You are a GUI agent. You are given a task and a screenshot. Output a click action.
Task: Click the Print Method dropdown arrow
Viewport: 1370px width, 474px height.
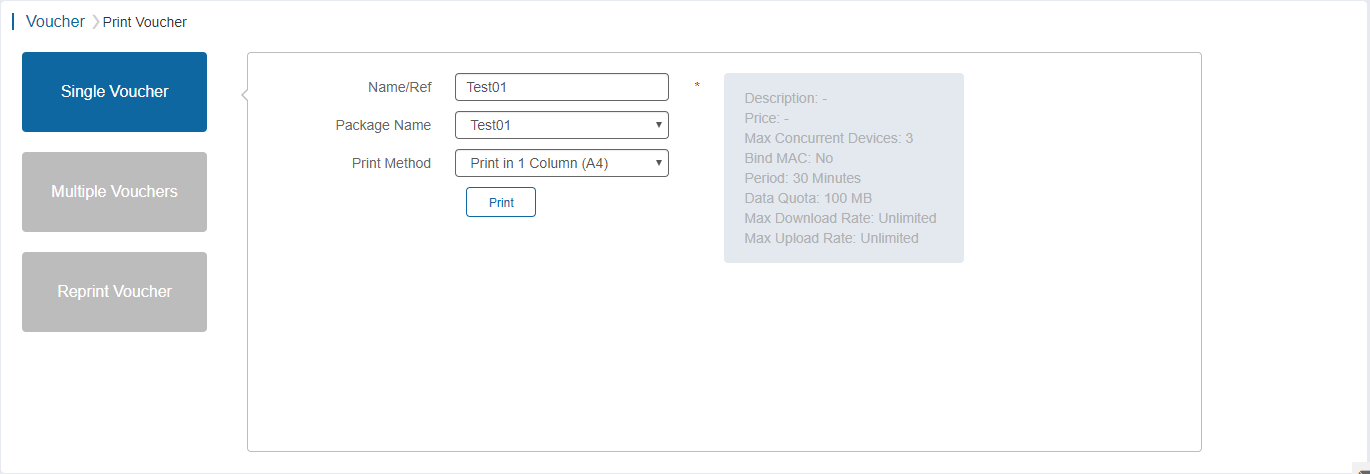click(658, 163)
